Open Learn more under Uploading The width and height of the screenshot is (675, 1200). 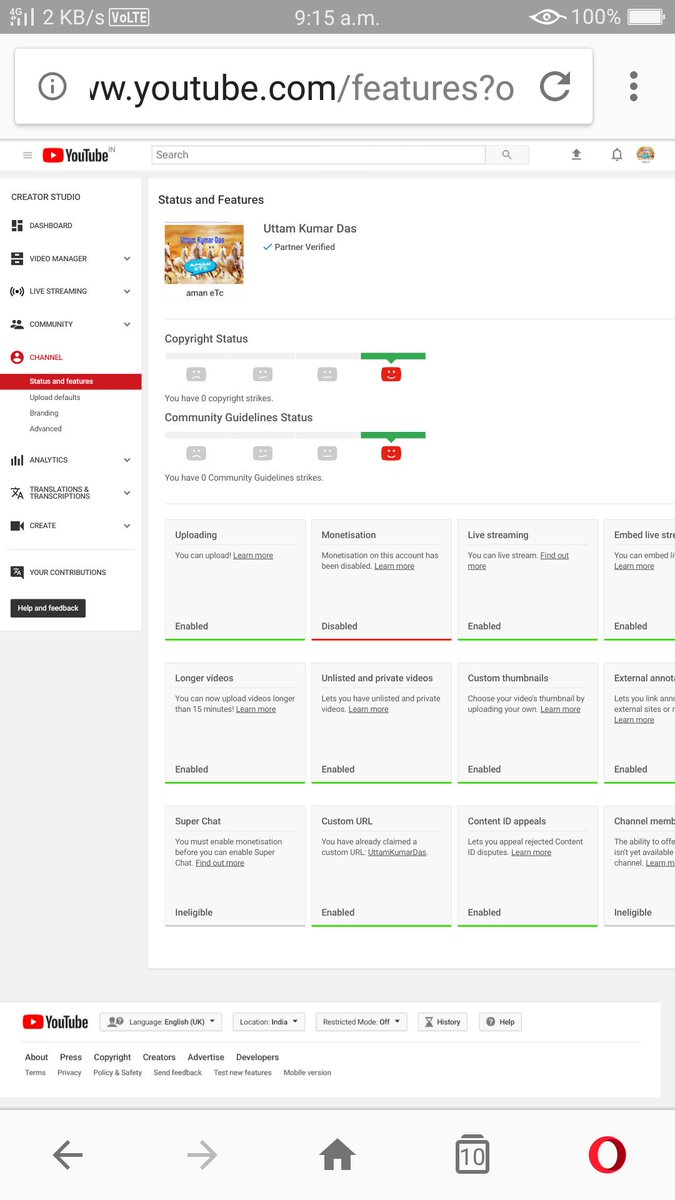tap(253, 556)
